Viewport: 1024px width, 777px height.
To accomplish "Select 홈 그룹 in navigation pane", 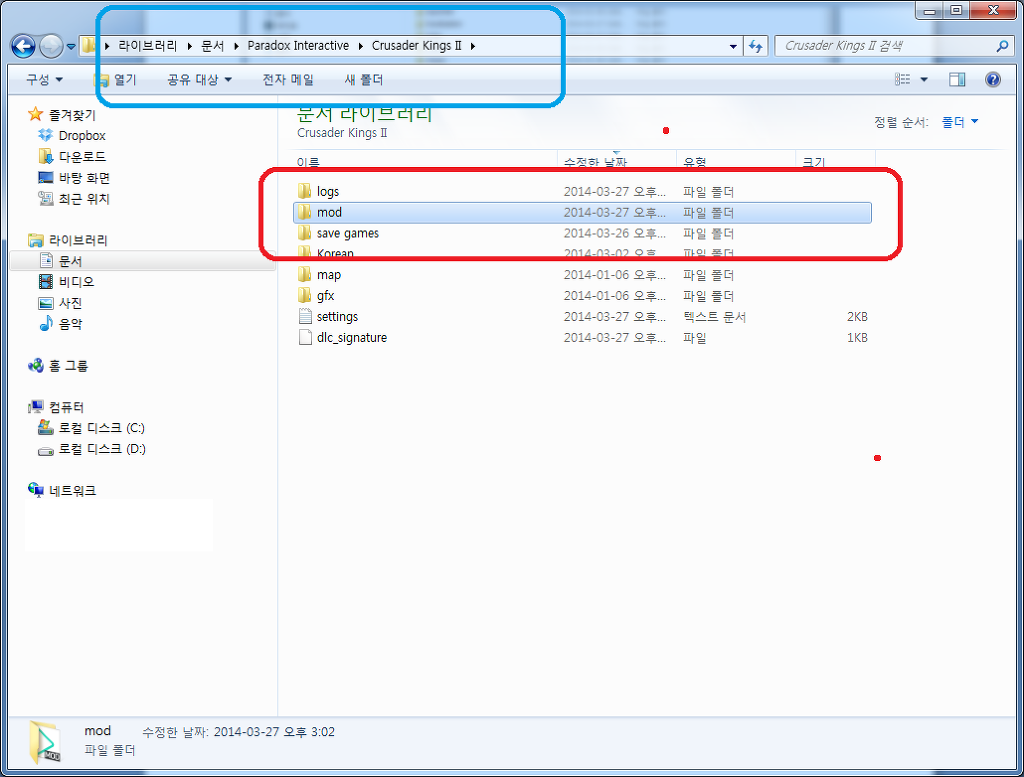I will 69,366.
